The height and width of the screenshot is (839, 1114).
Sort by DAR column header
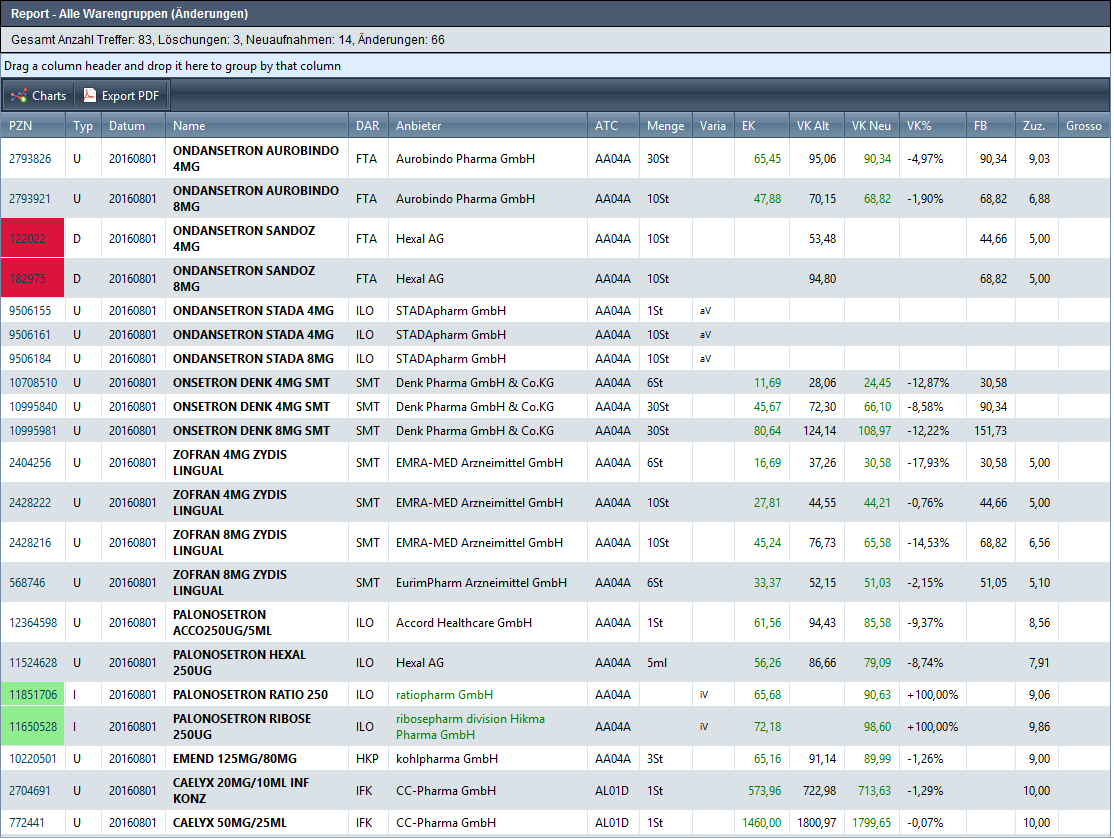[368, 126]
